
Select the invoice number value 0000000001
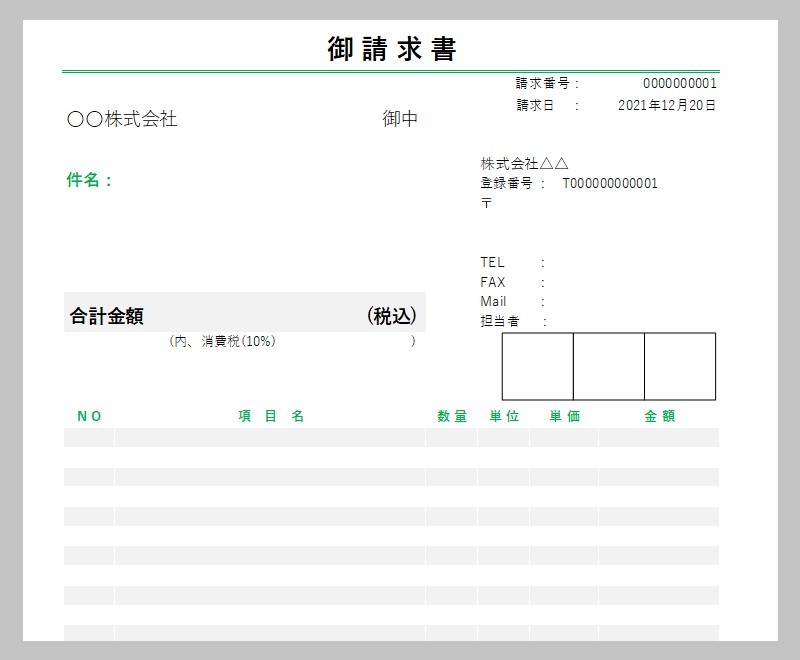679,84
